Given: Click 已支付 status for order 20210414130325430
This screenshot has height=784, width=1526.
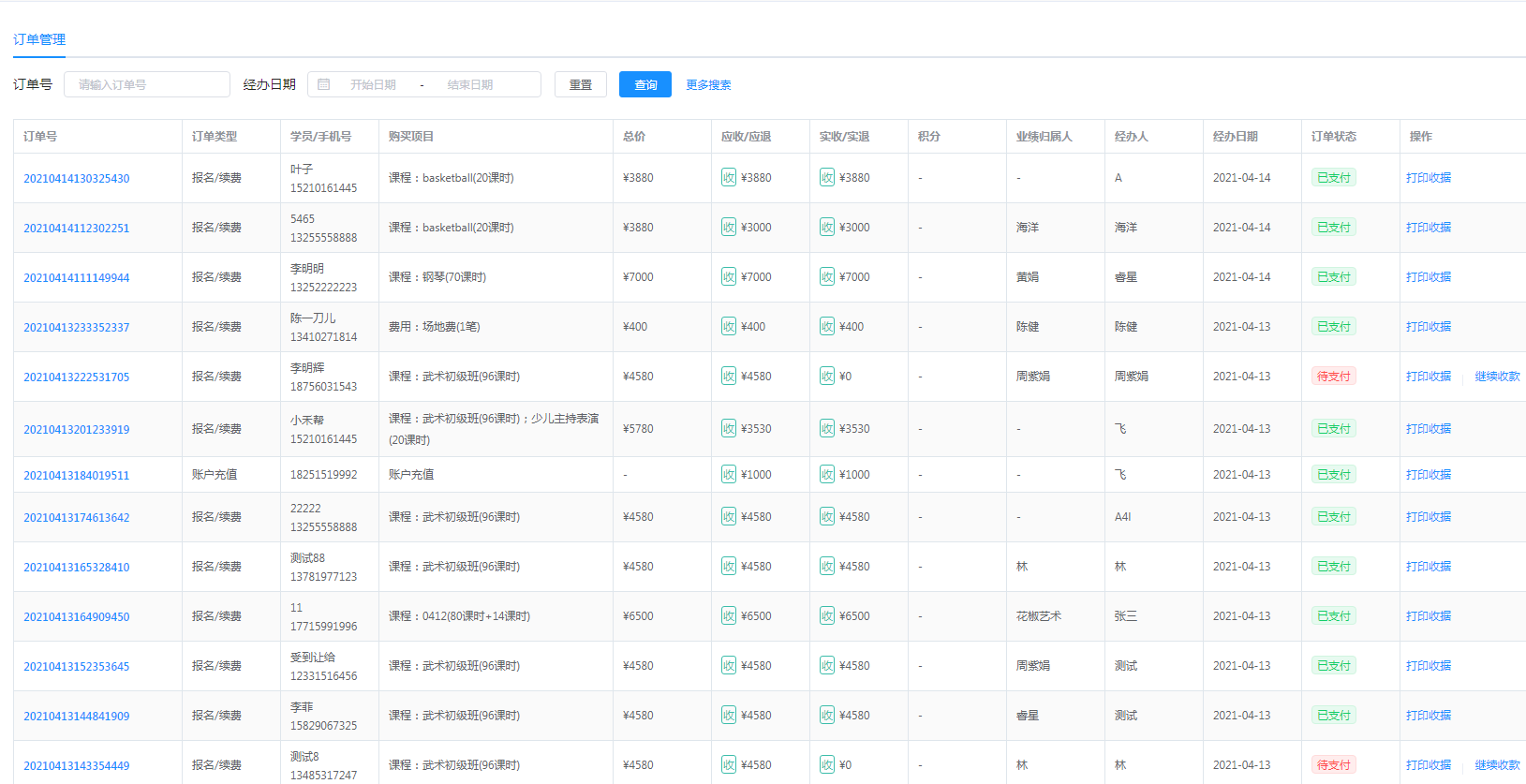Looking at the screenshot, I should pyautogui.click(x=1334, y=177).
